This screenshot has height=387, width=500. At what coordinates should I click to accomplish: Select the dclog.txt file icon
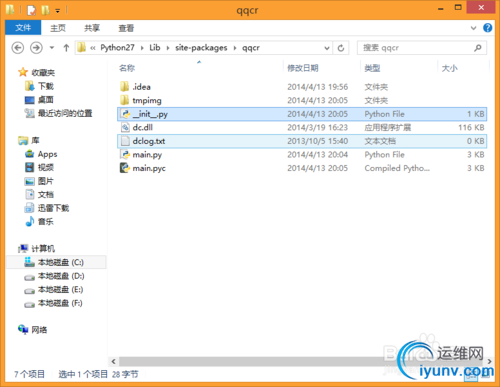(125, 141)
